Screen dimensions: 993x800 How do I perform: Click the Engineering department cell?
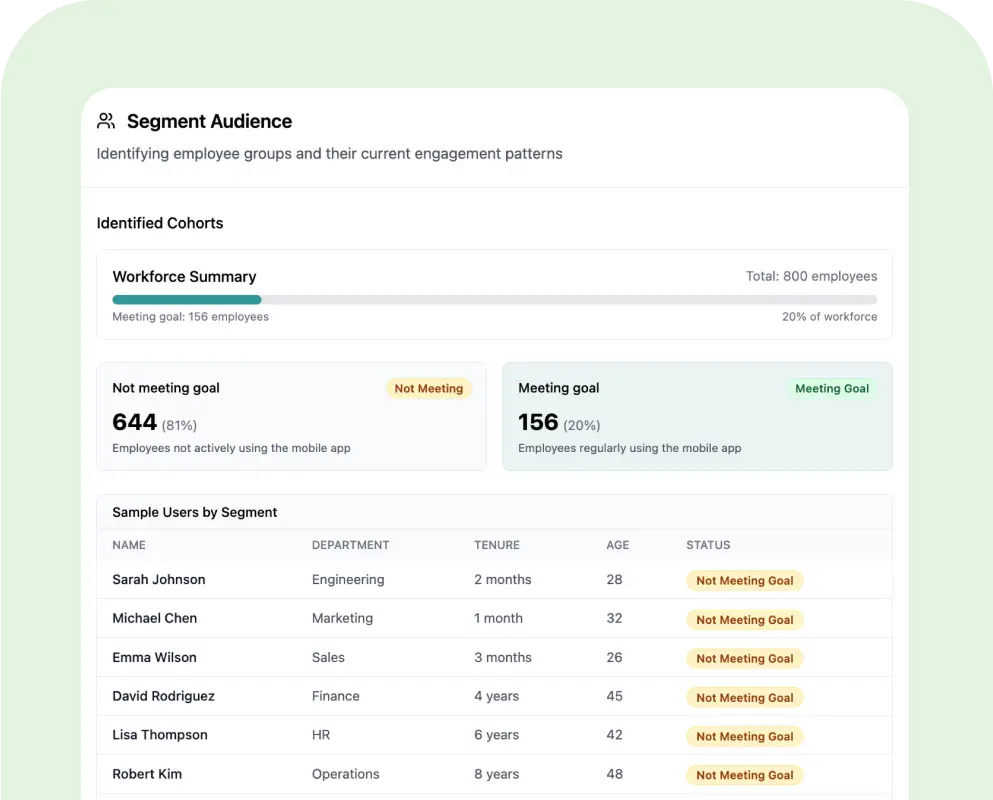[348, 580]
